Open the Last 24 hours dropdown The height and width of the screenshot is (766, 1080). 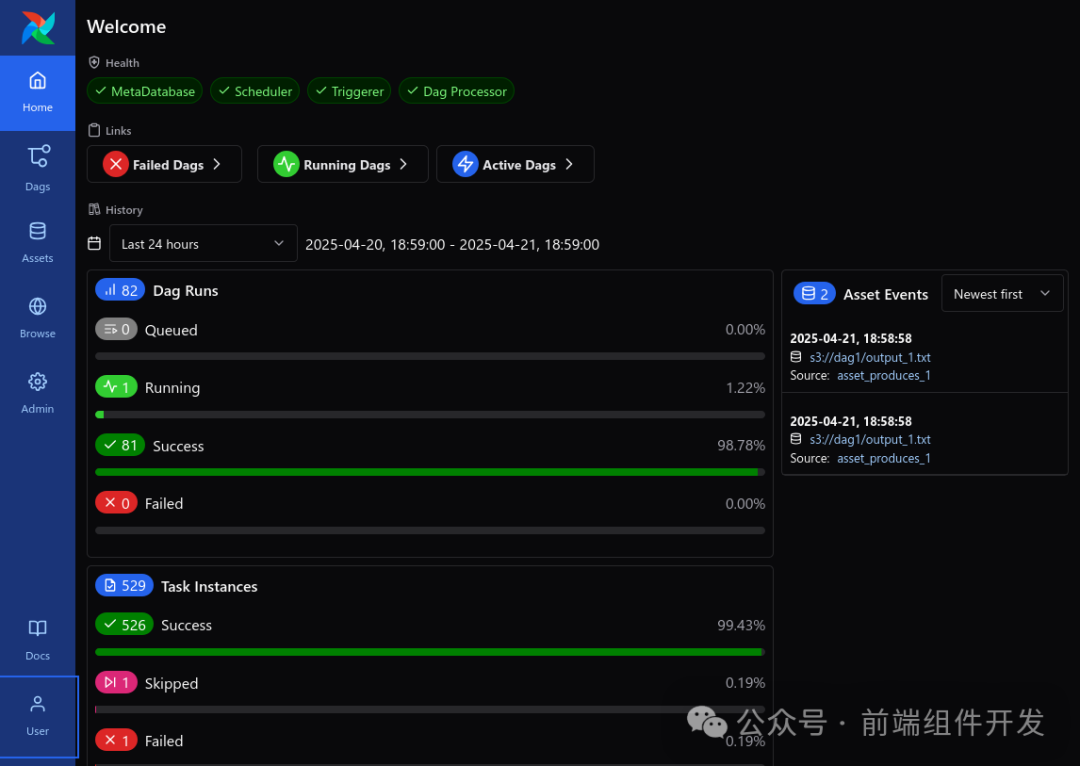203,243
